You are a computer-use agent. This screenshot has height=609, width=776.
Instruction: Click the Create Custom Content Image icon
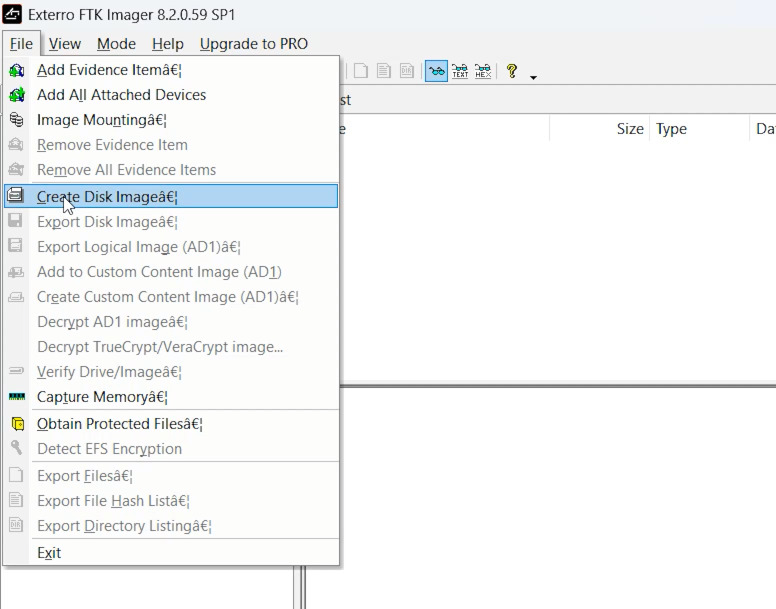16,297
